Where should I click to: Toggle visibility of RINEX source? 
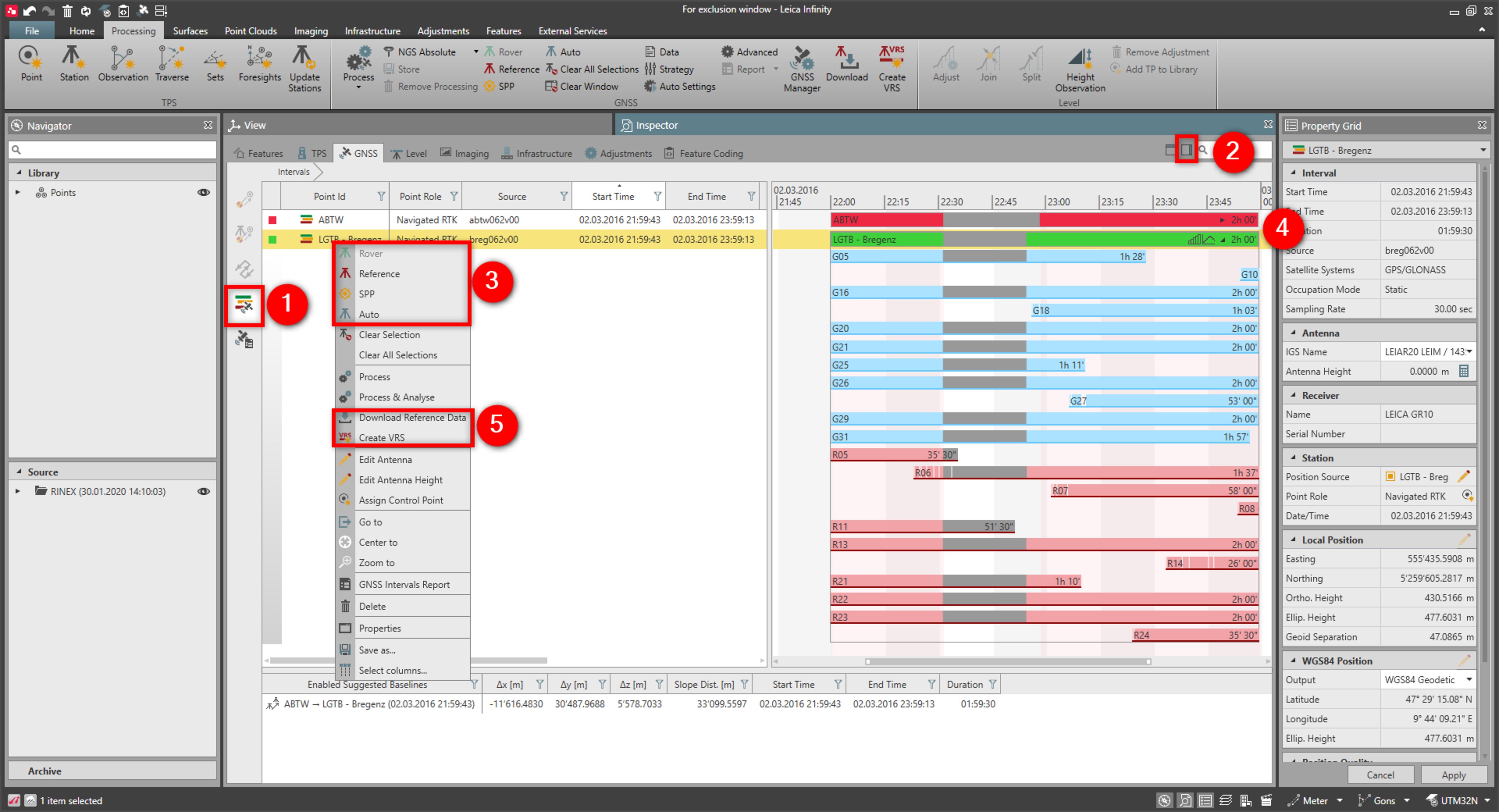(x=204, y=491)
